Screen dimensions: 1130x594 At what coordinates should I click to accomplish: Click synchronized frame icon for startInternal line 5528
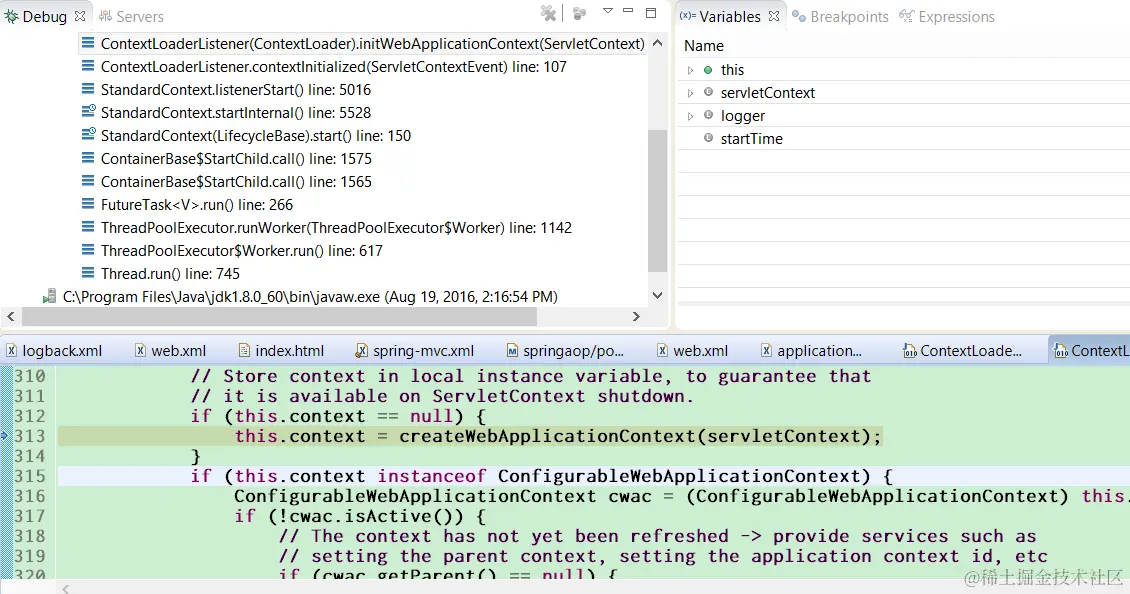88,112
